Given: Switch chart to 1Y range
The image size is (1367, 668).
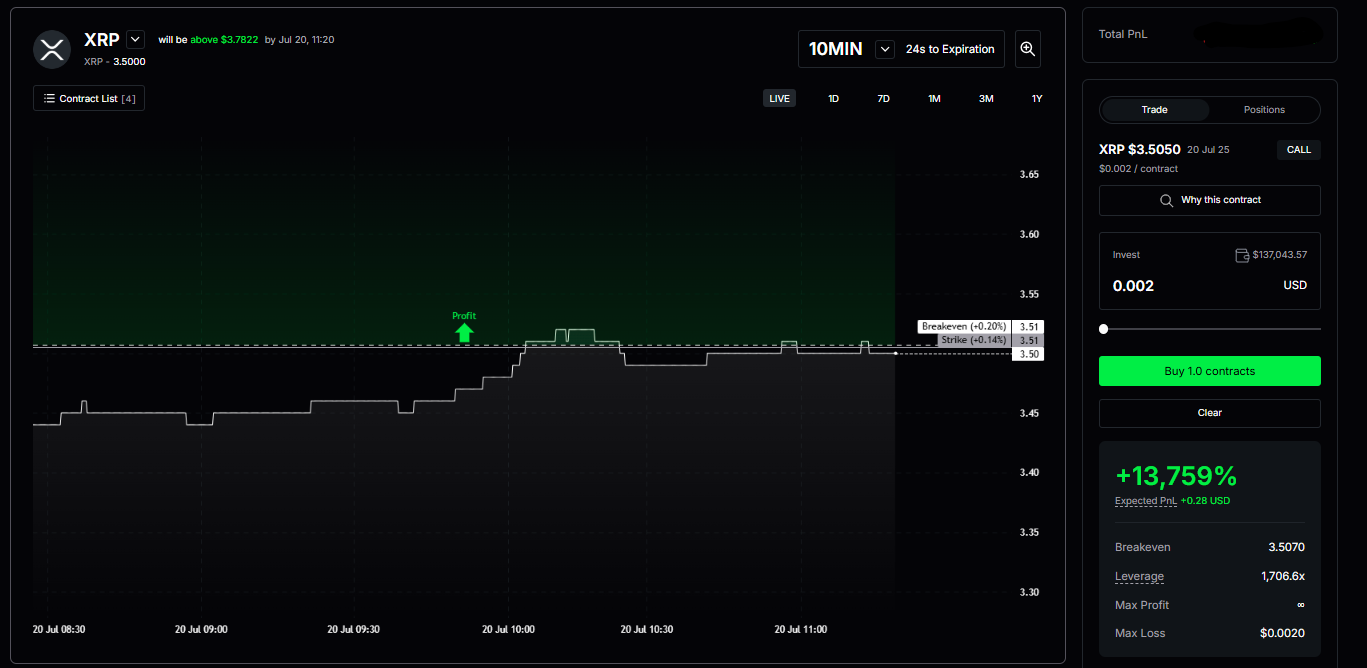Looking at the screenshot, I should tap(1037, 98).
